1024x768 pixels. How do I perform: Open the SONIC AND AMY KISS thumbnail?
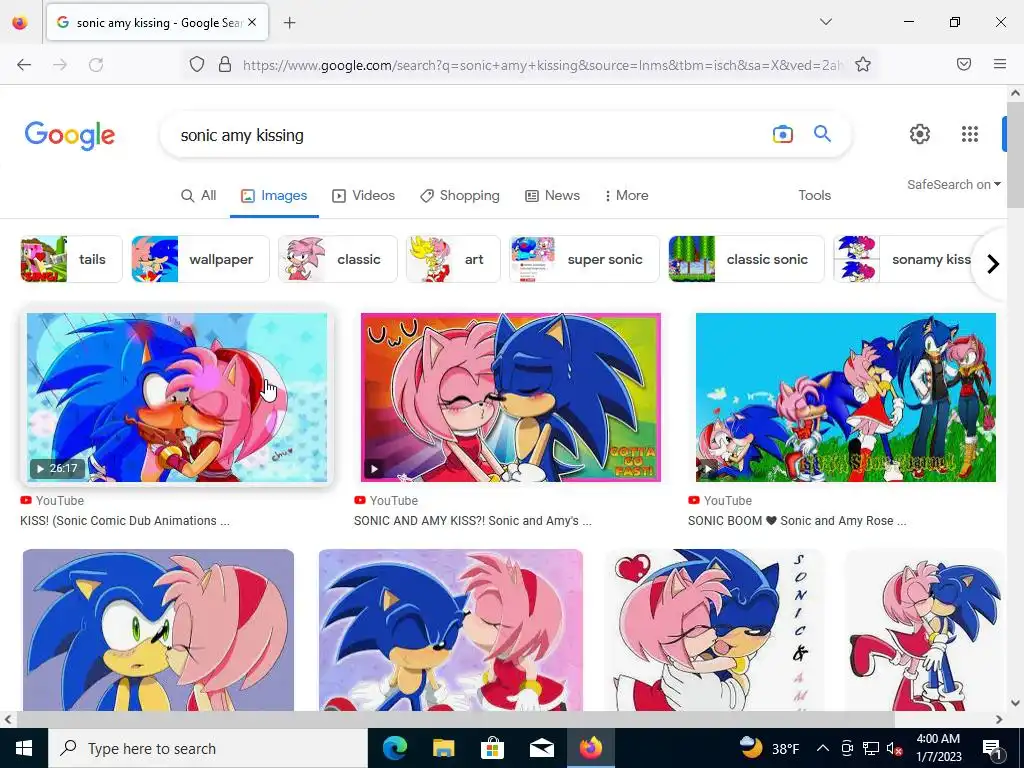[x=511, y=397]
